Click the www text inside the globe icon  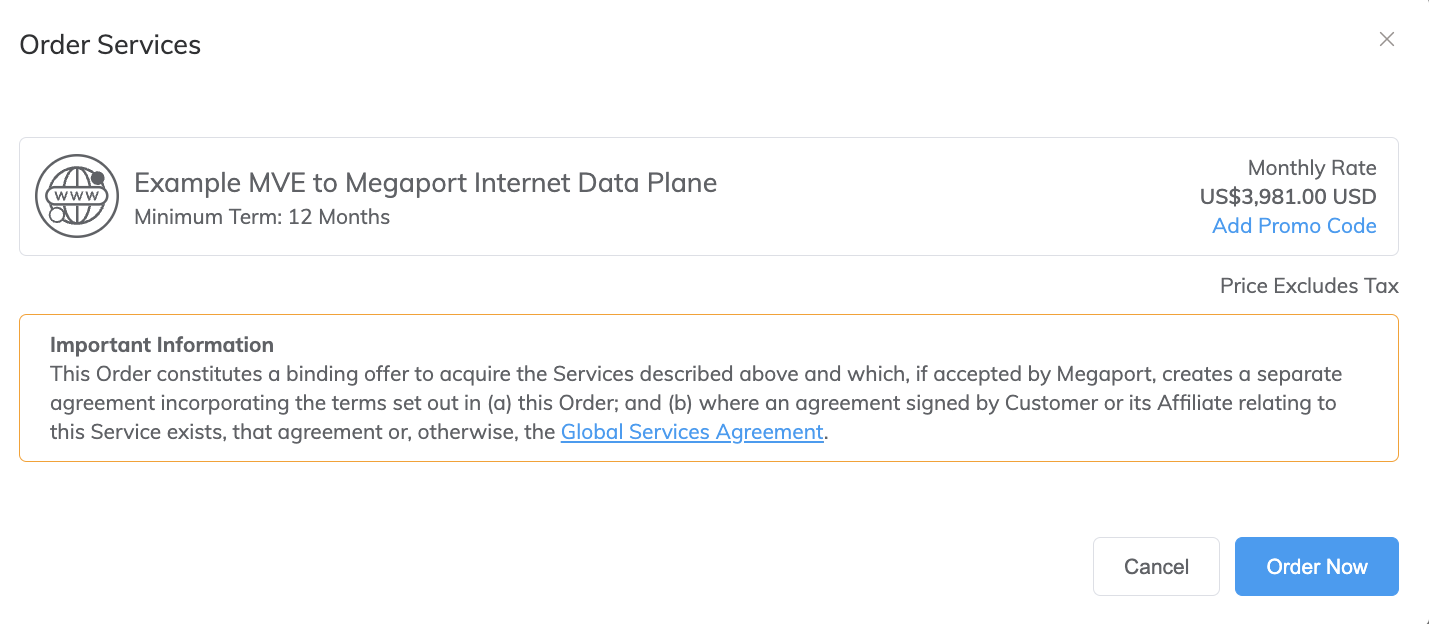tap(77, 196)
